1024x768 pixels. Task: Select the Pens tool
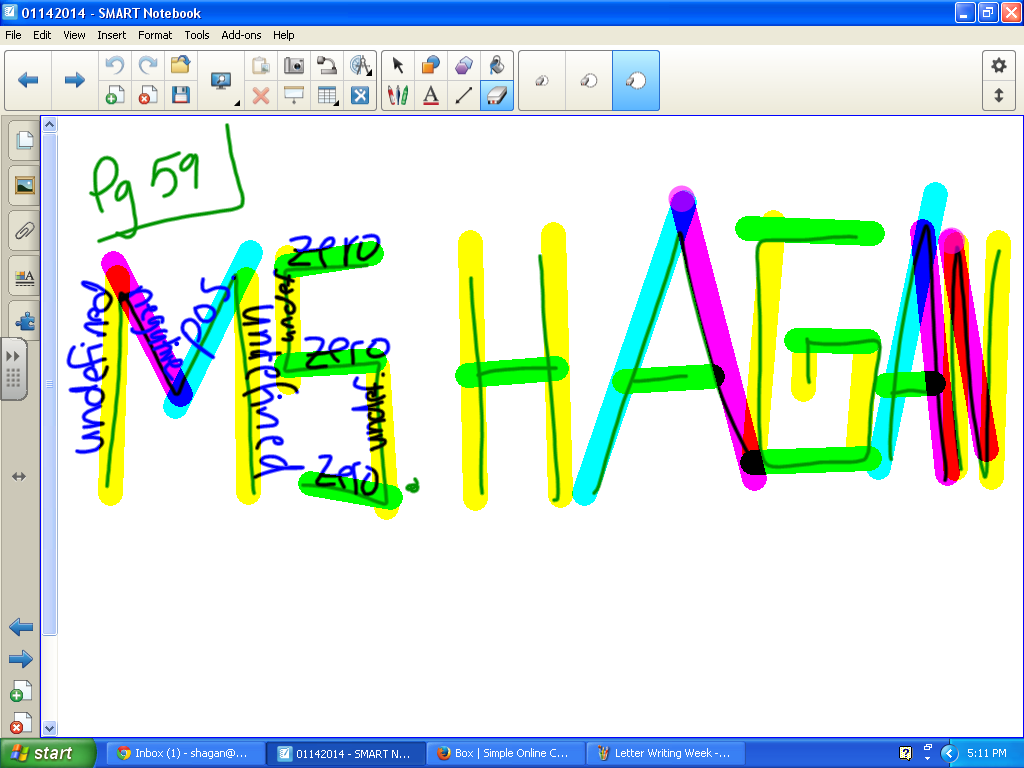tap(398, 95)
